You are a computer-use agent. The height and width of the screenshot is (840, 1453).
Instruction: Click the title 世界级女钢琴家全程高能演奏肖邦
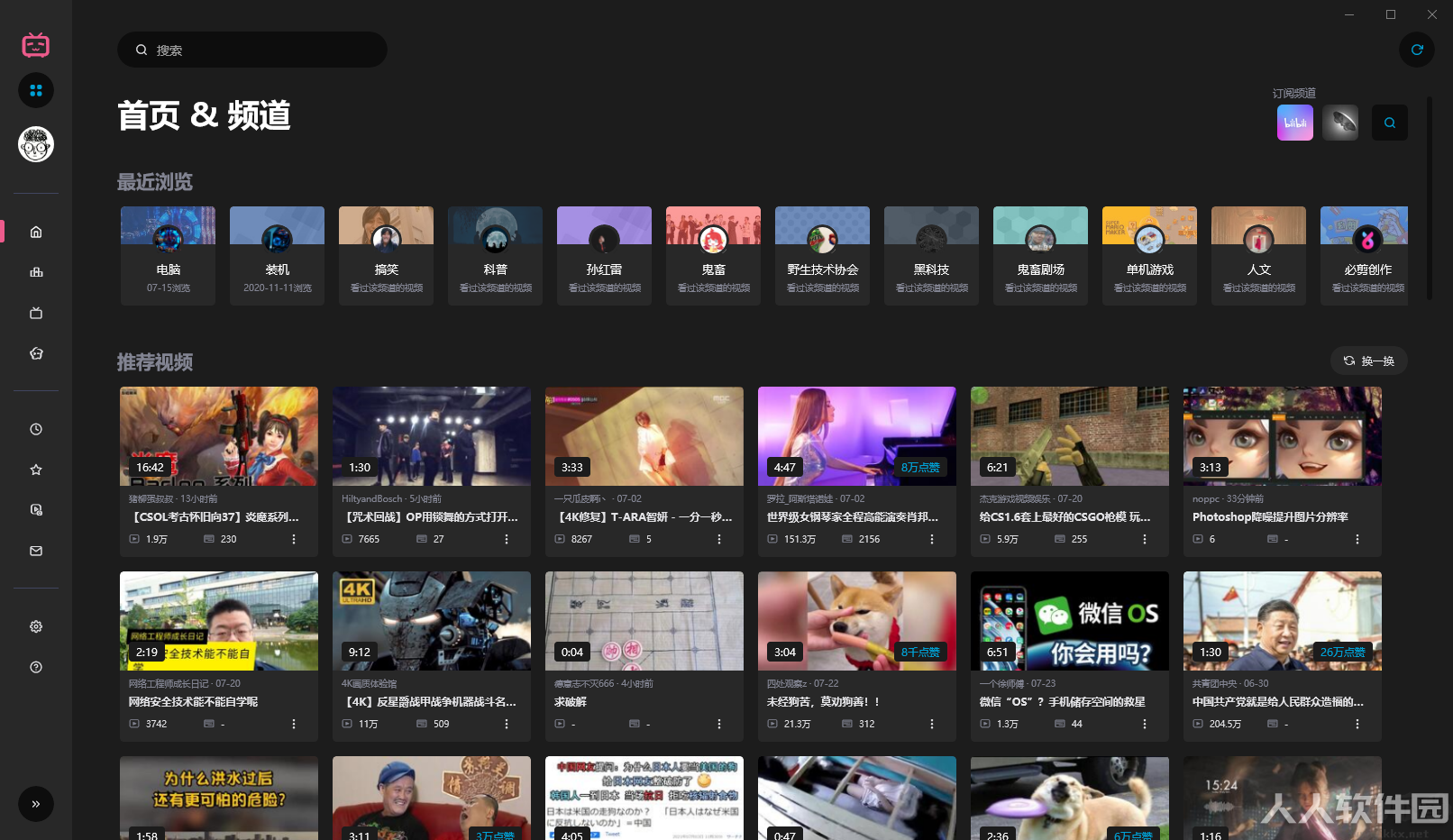coord(853,517)
